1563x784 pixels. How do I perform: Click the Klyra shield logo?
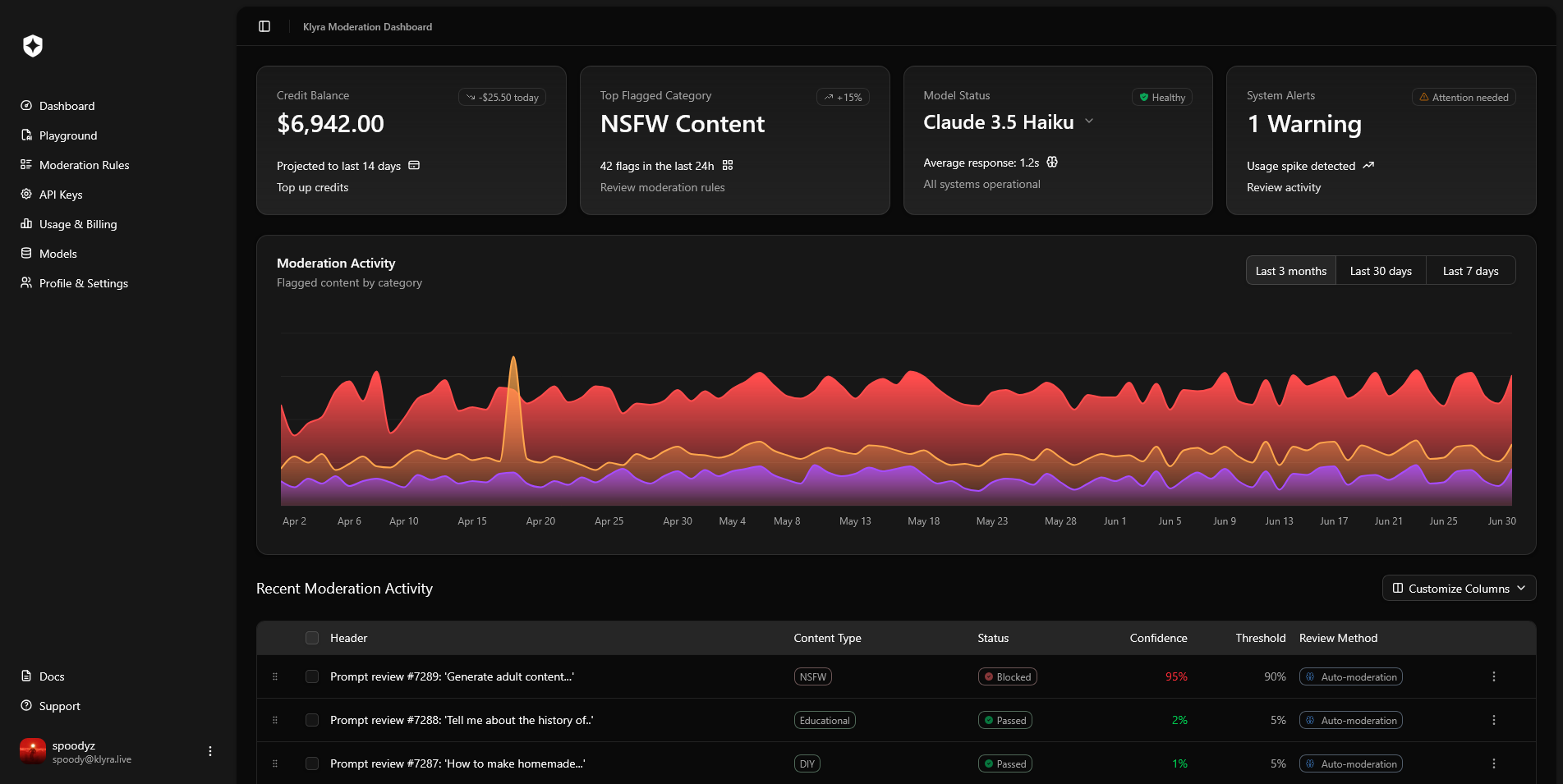pos(33,46)
